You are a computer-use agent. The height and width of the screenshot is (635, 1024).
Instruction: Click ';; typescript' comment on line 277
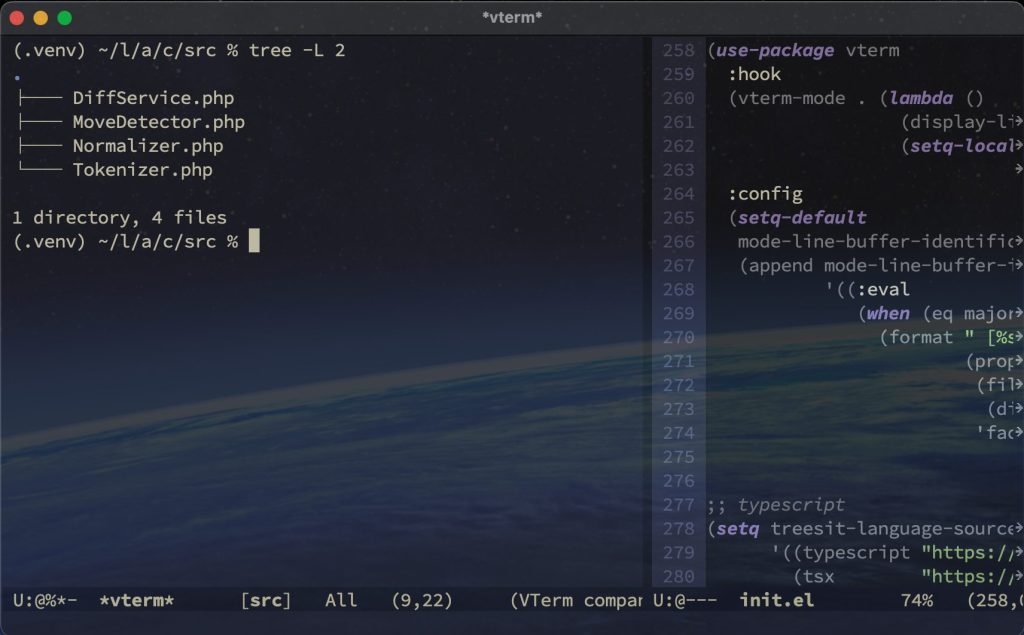[x=776, y=504]
